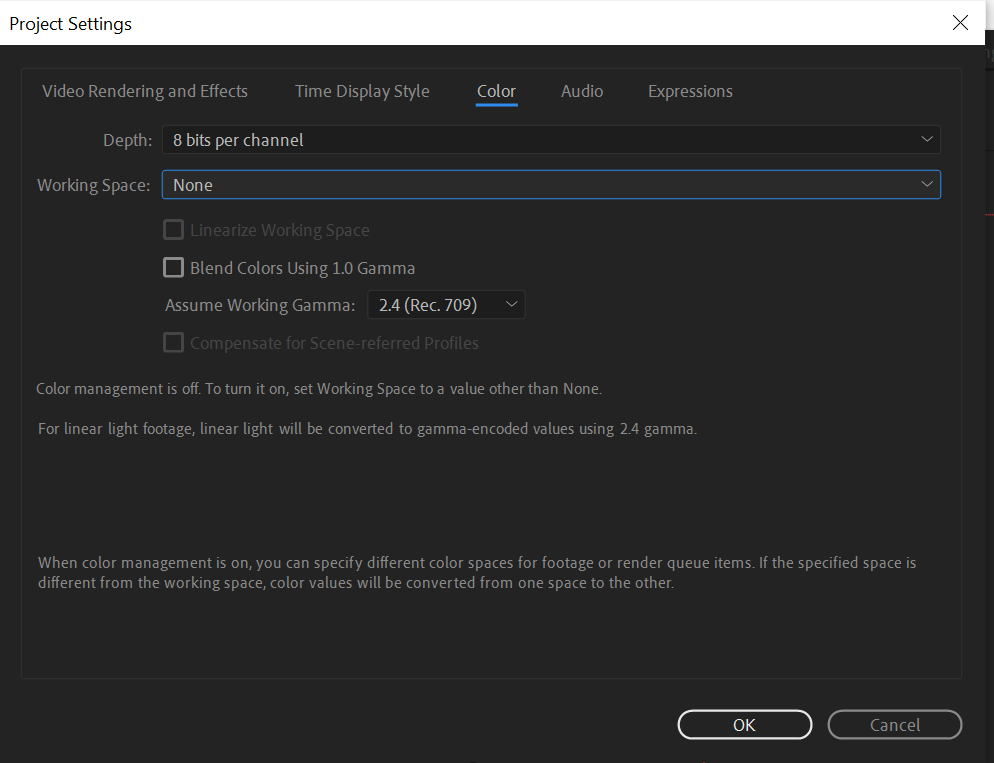
Task: Click the 2.4 (Rec. 709) gamma value
Action: 428,304
